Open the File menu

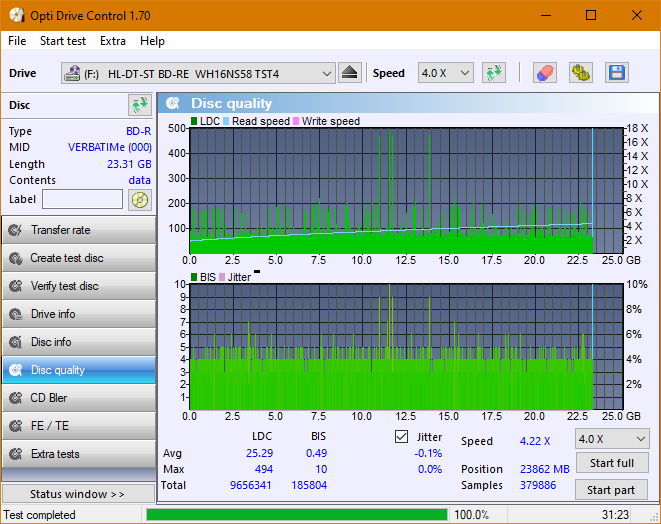click(x=17, y=41)
